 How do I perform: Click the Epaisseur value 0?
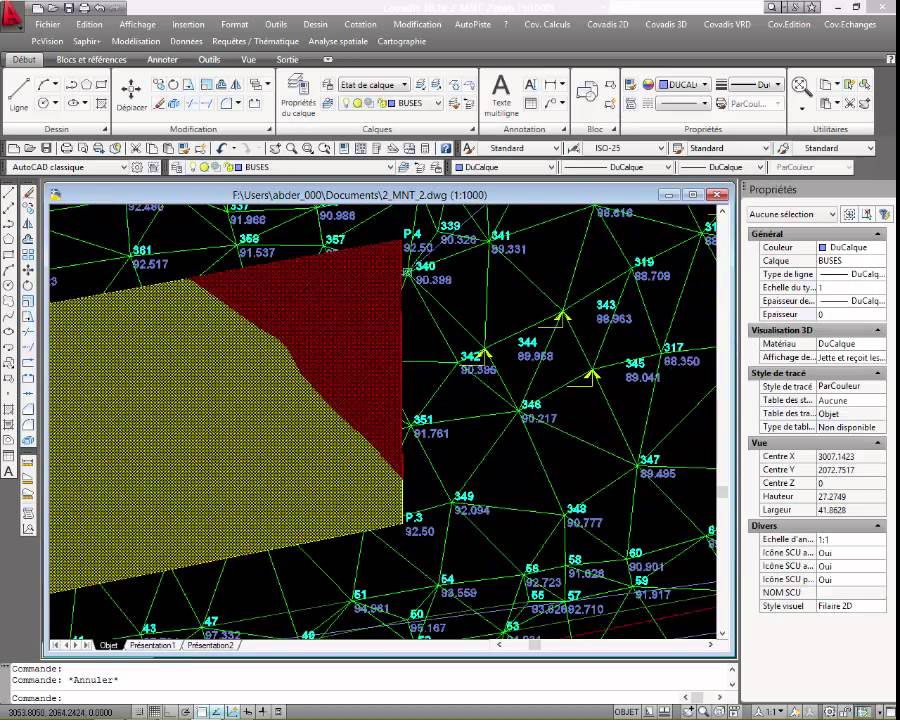click(851, 315)
